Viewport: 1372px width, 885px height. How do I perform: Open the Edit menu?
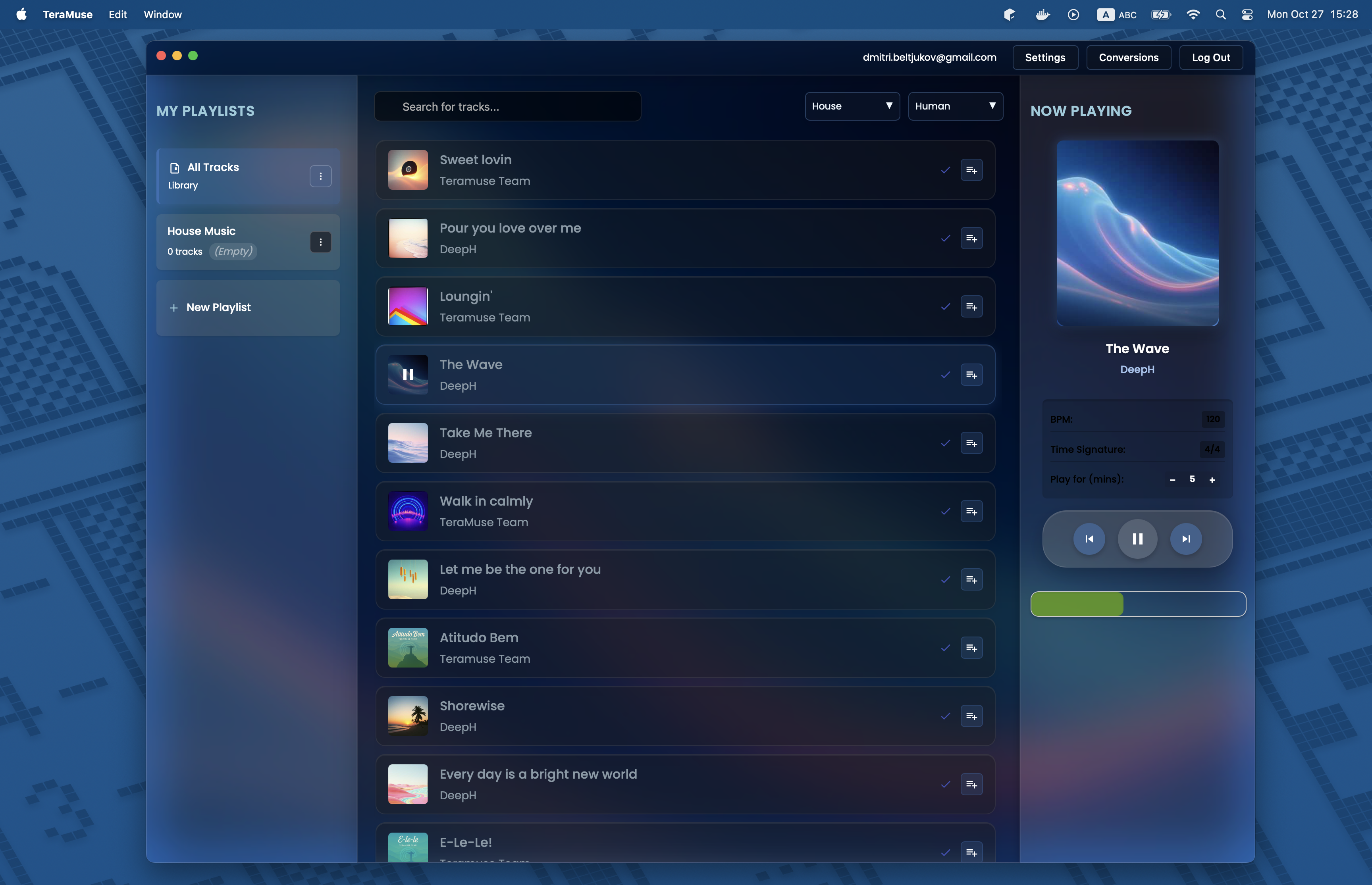point(117,14)
